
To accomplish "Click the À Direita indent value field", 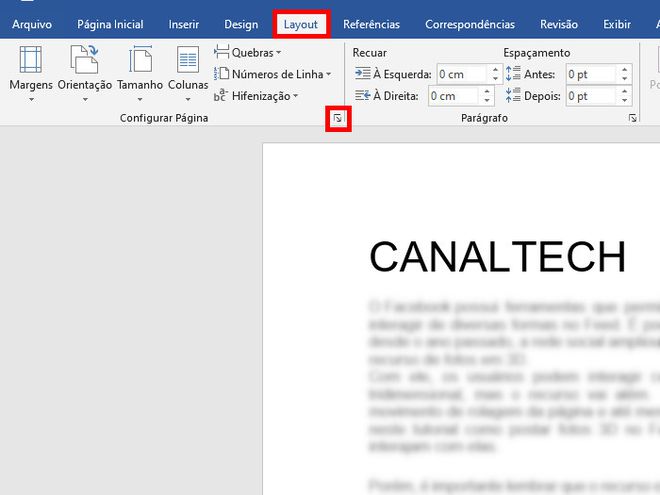I will pyautogui.click(x=454, y=96).
